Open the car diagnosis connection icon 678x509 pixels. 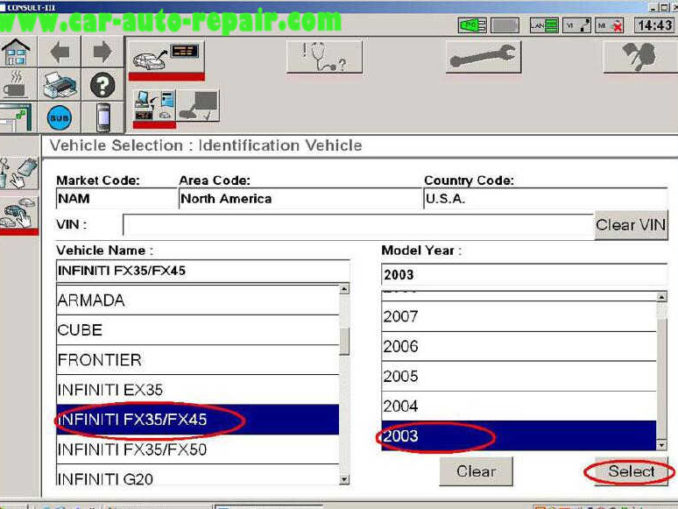pyautogui.click(x=166, y=58)
